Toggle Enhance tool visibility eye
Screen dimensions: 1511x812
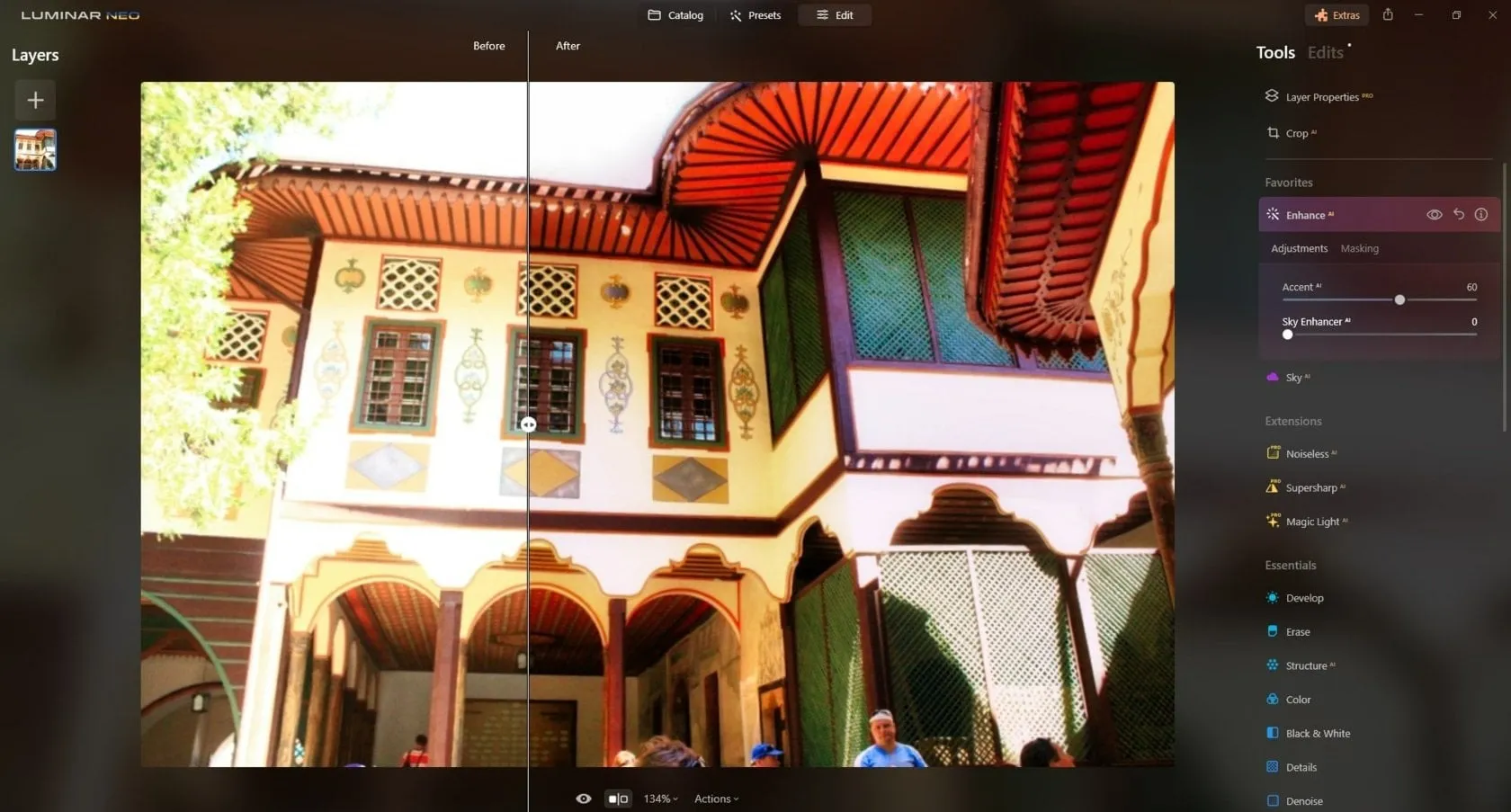point(1434,215)
